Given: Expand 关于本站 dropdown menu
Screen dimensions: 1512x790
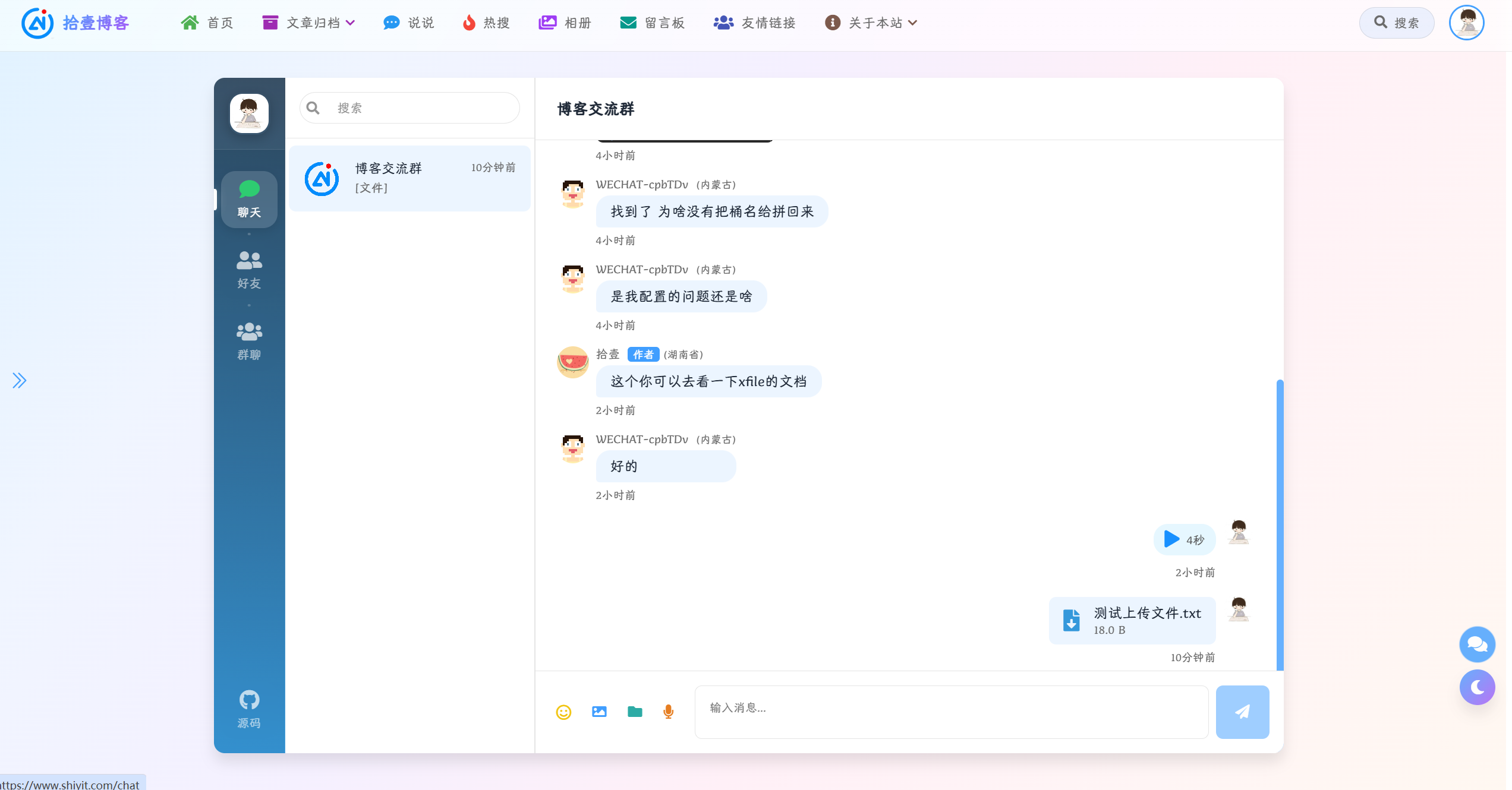Looking at the screenshot, I should tap(871, 23).
